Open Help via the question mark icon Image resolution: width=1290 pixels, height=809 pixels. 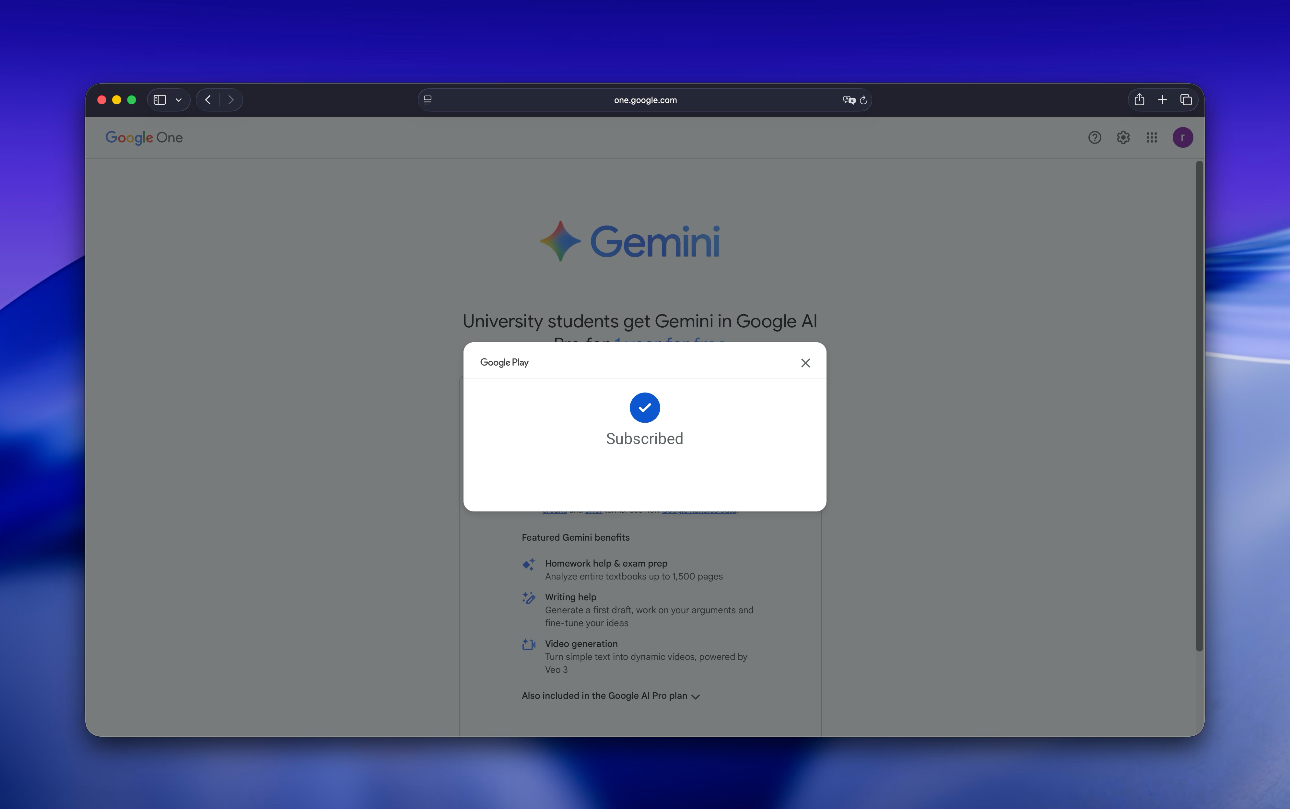coord(1095,137)
